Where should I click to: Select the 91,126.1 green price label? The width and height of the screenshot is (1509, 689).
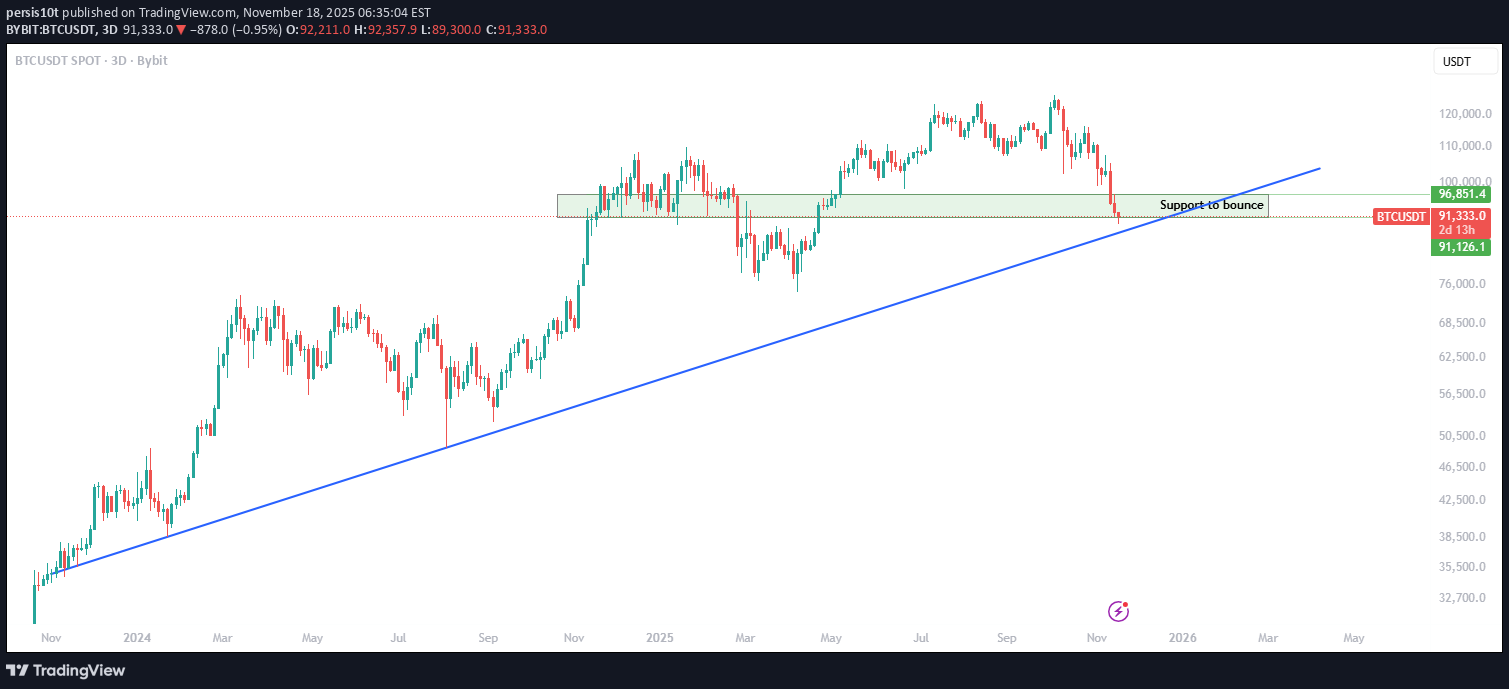1461,247
